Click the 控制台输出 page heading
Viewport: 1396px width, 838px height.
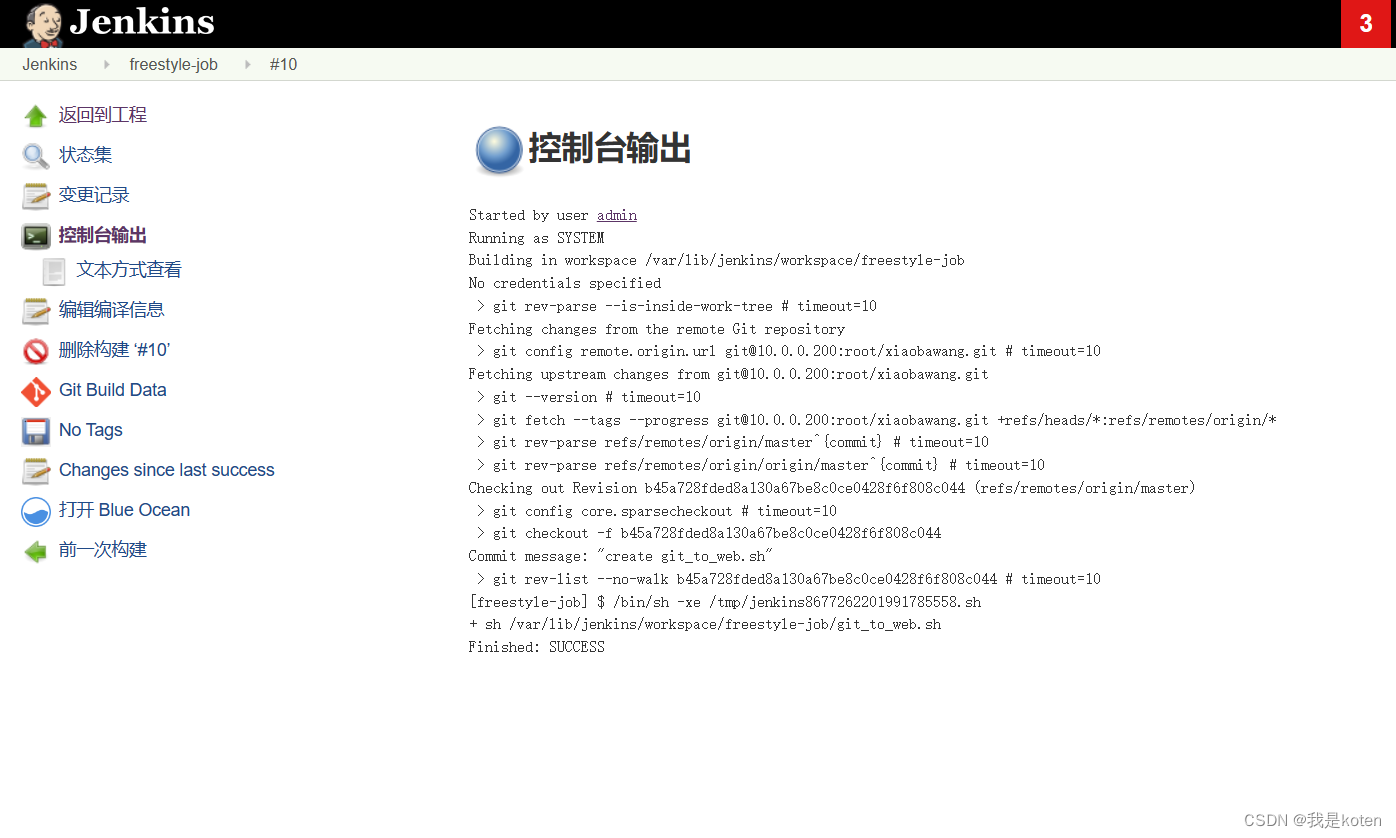point(609,150)
